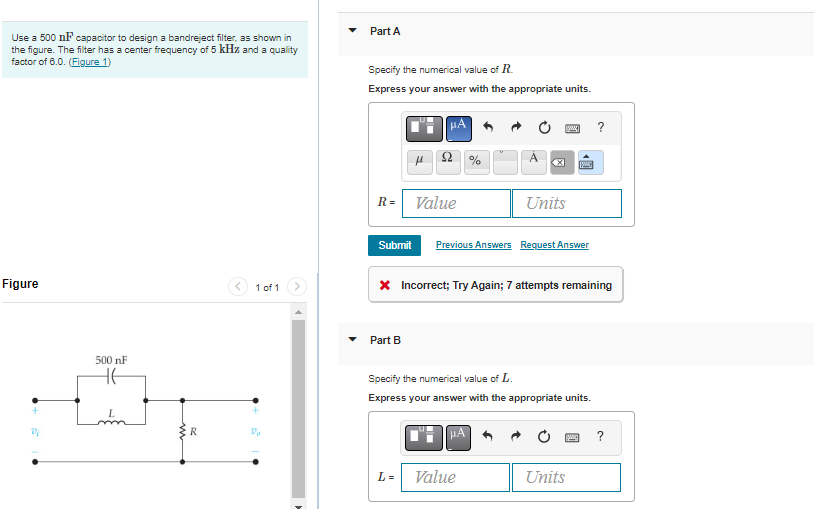Viewport: 814px width, 509px height.
Task: Insert the Omega symbol in Part A
Action: coord(448,162)
